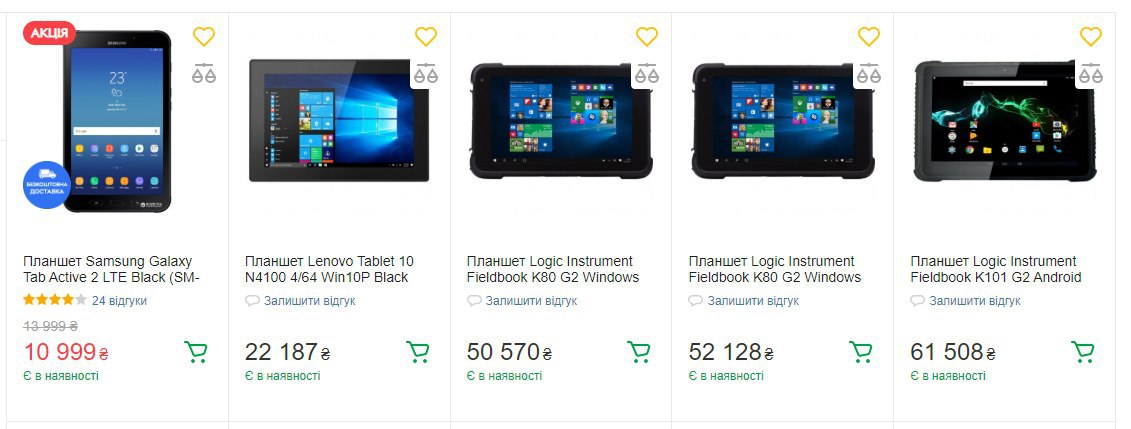Add Lenovo Tablet 10 to shopping cart

(418, 352)
